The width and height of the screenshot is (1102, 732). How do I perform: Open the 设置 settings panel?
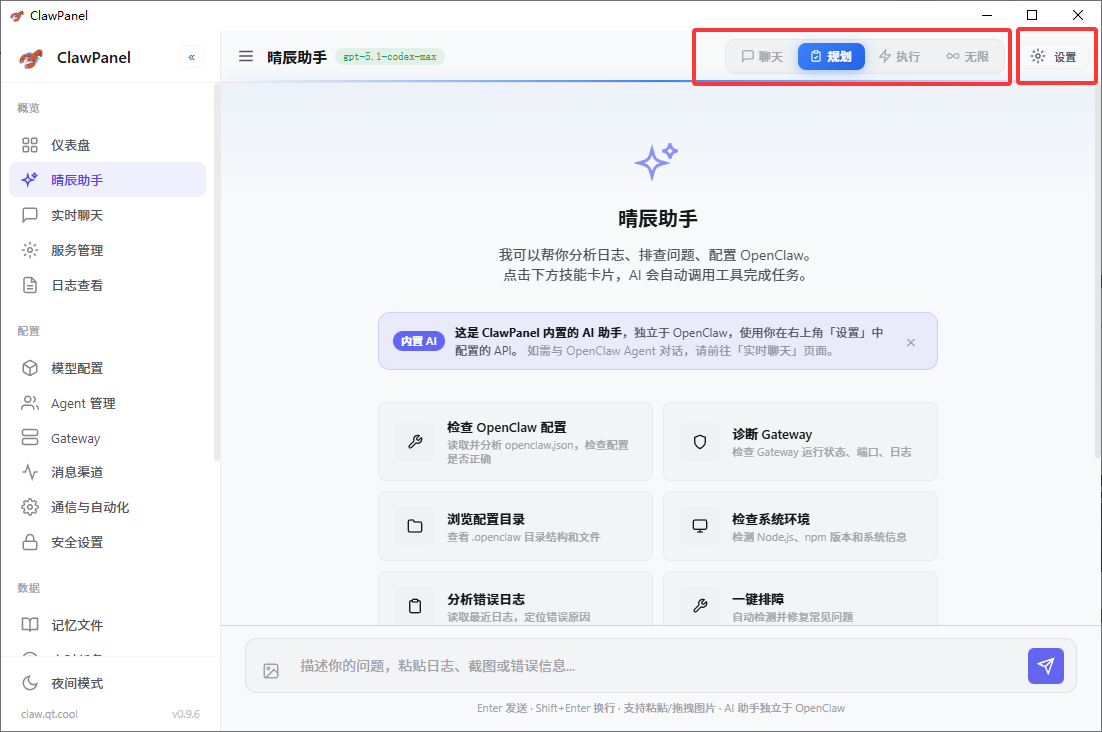pyautogui.click(x=1056, y=56)
